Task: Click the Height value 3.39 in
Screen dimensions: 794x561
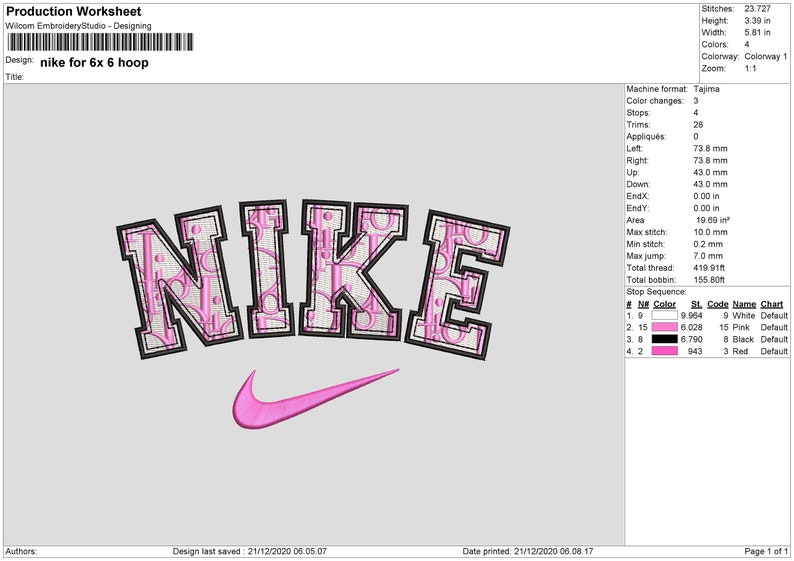Action: 758,21
